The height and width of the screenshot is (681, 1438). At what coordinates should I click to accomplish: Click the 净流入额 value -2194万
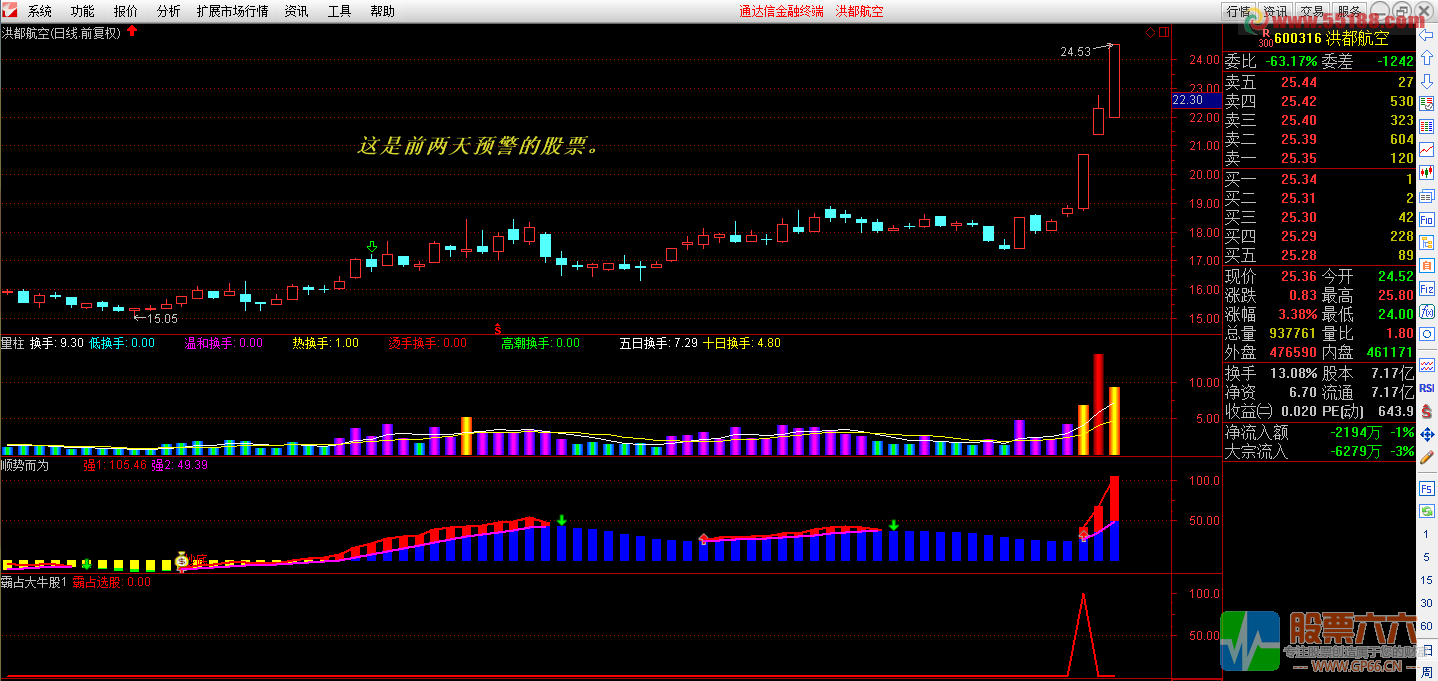pos(1356,433)
